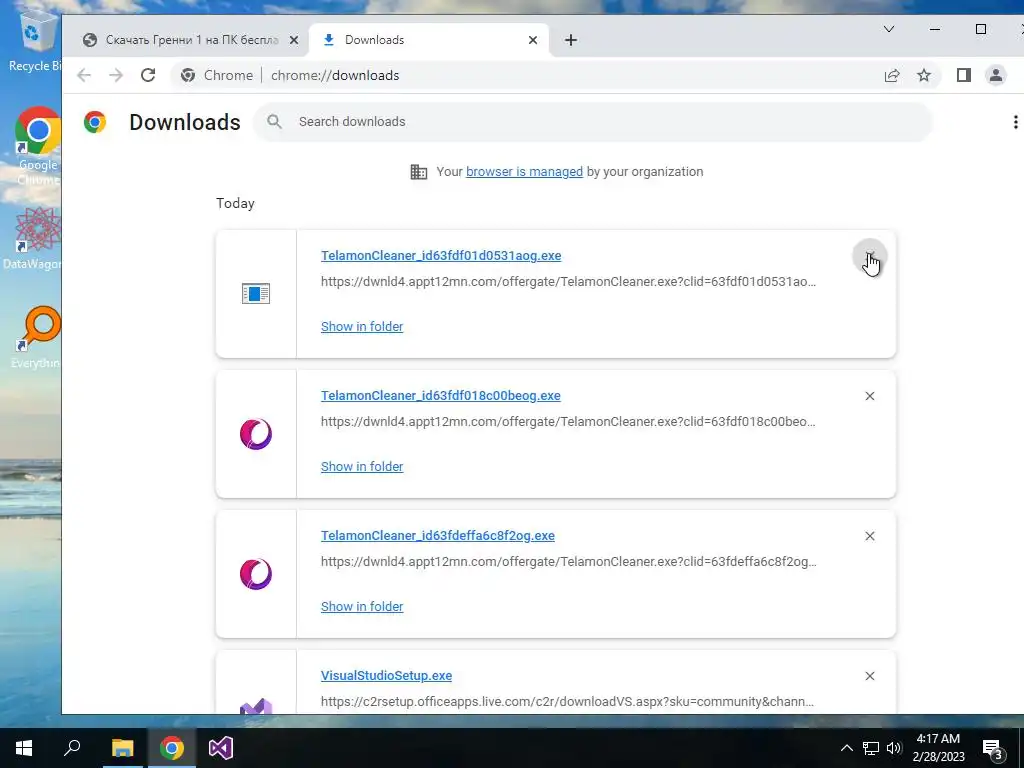This screenshot has width=1024, height=768.
Task: Reload the downloads page
Action: pos(148,75)
